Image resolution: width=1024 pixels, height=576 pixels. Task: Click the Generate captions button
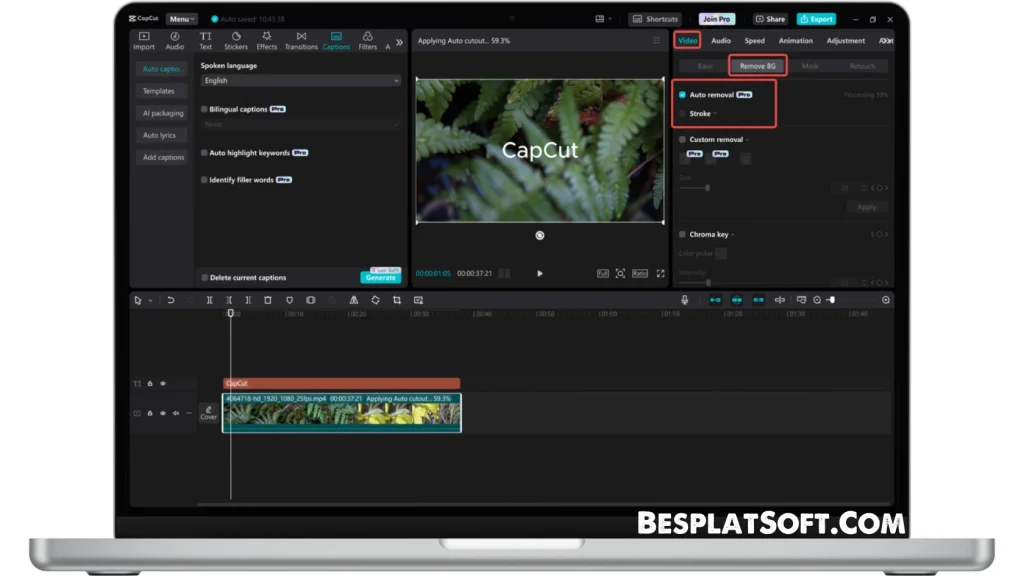click(x=381, y=277)
